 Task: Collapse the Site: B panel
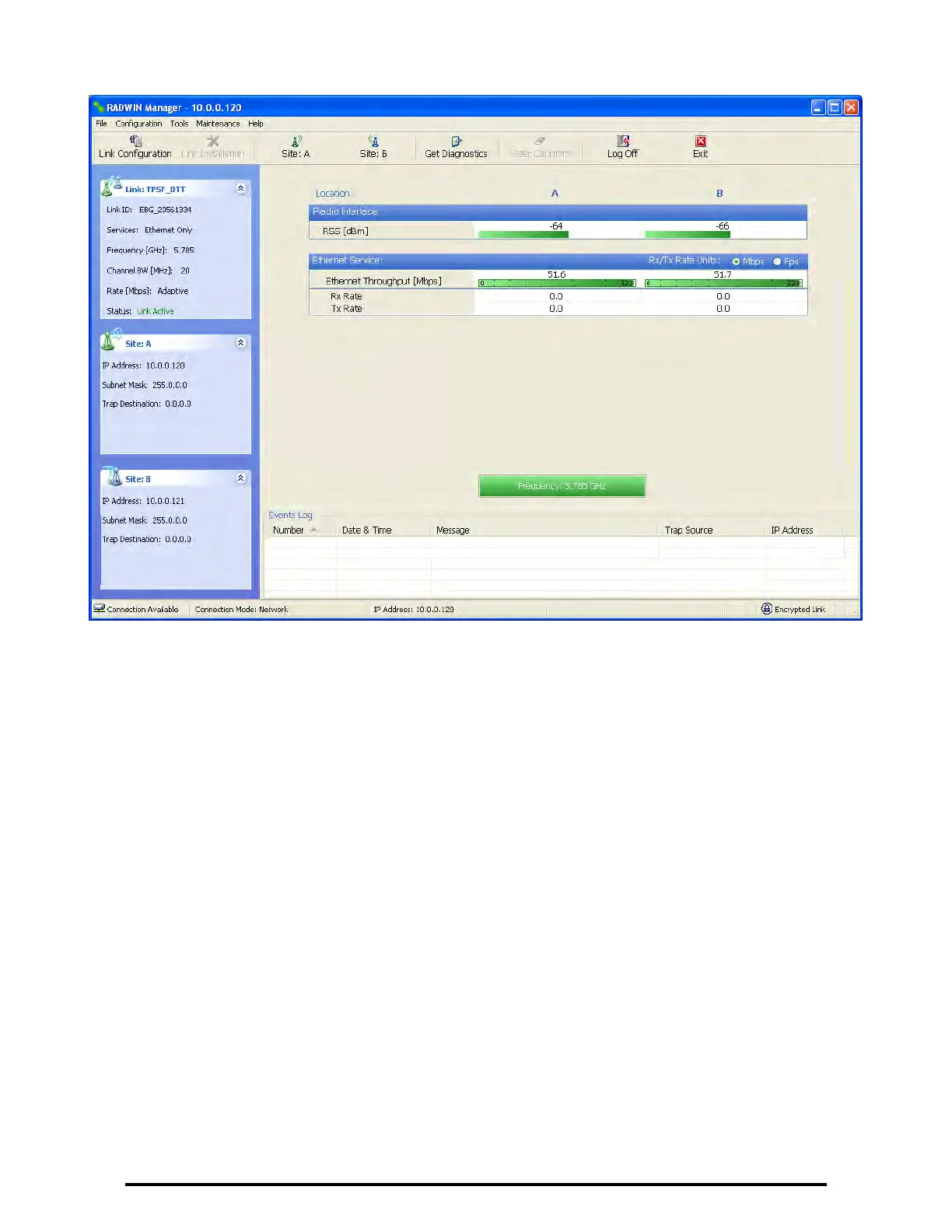[x=240, y=478]
